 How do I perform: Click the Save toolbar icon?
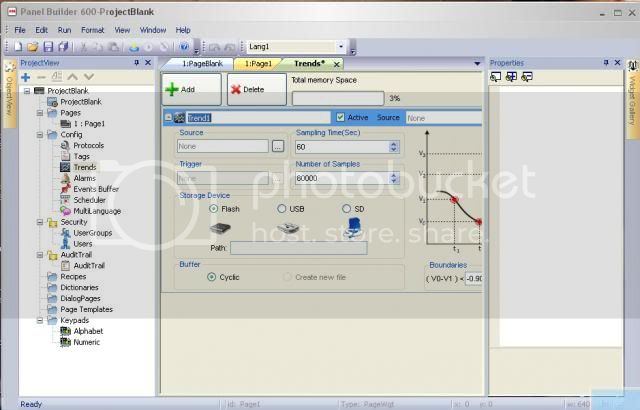click(48, 47)
